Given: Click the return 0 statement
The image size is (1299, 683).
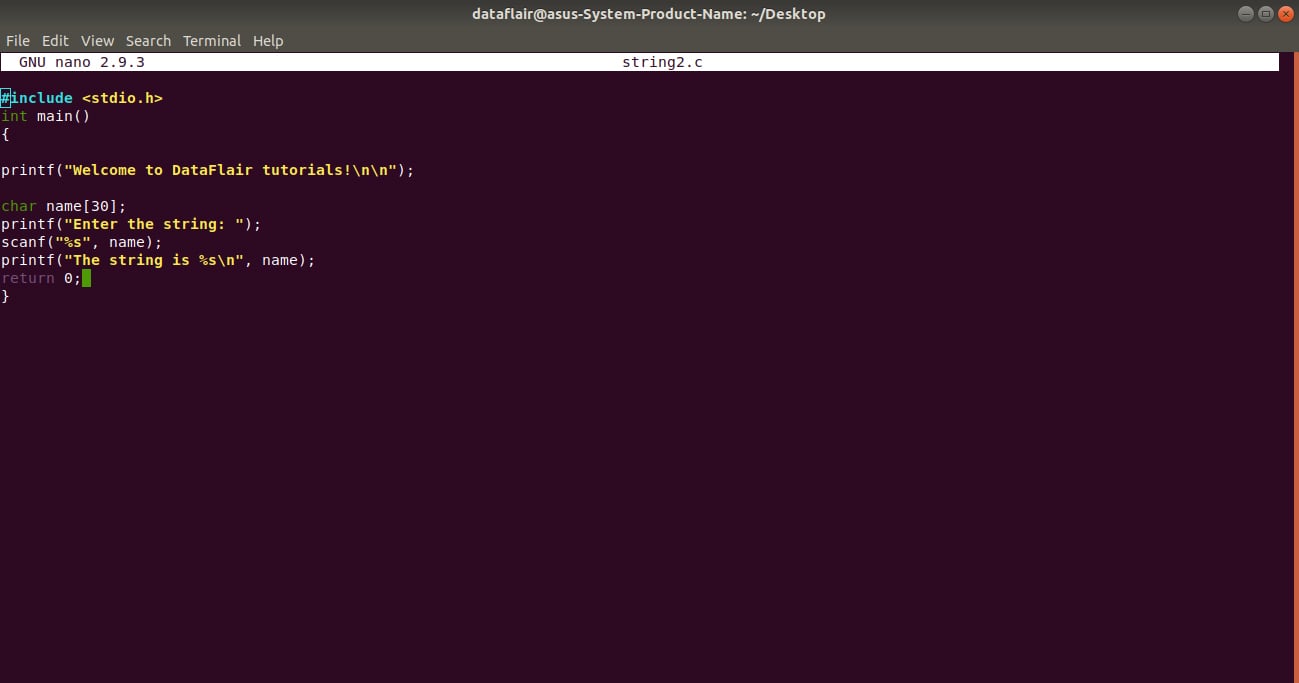Looking at the screenshot, I should point(40,278).
